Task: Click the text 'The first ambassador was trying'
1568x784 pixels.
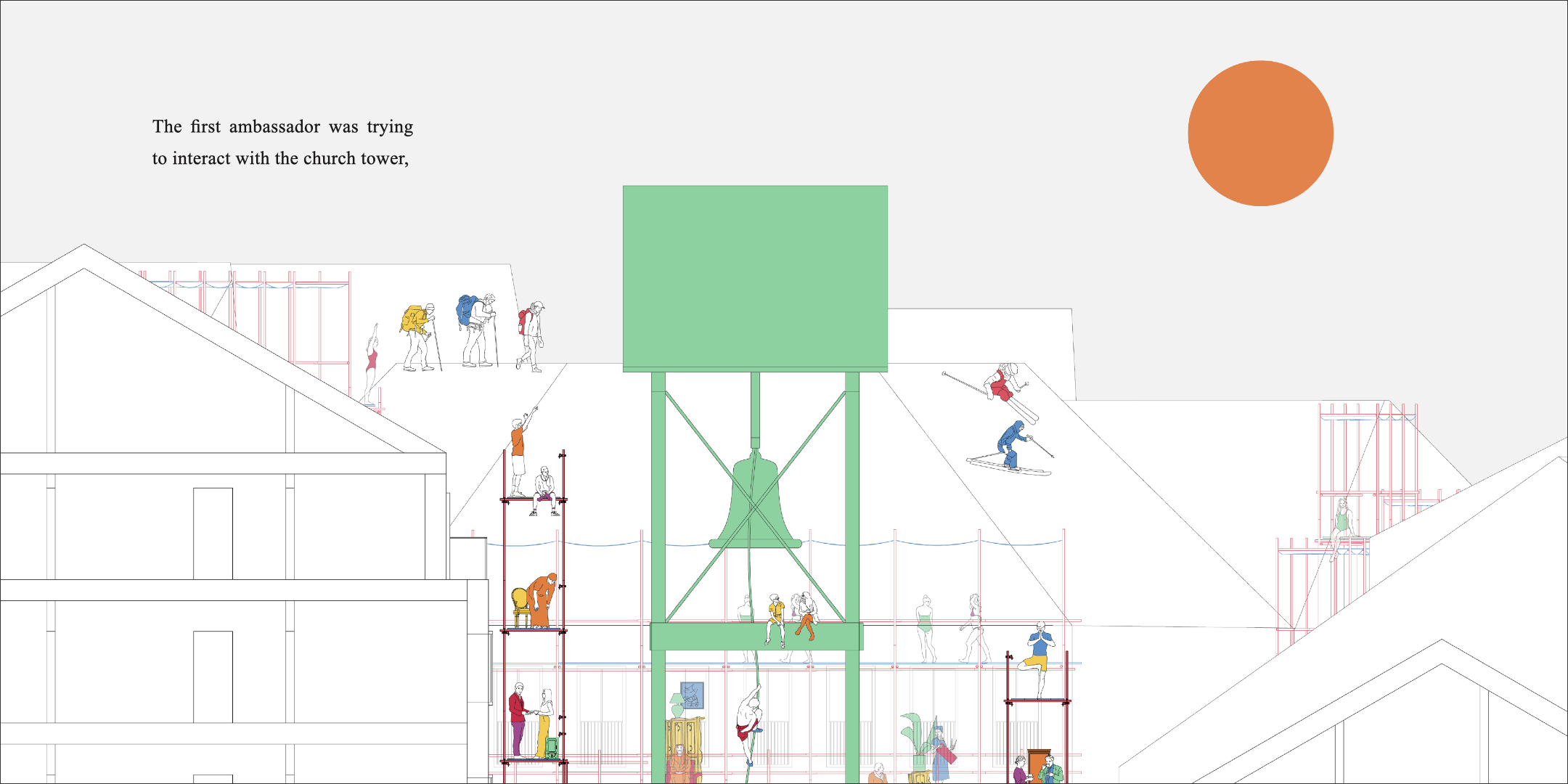Action: click(282, 127)
